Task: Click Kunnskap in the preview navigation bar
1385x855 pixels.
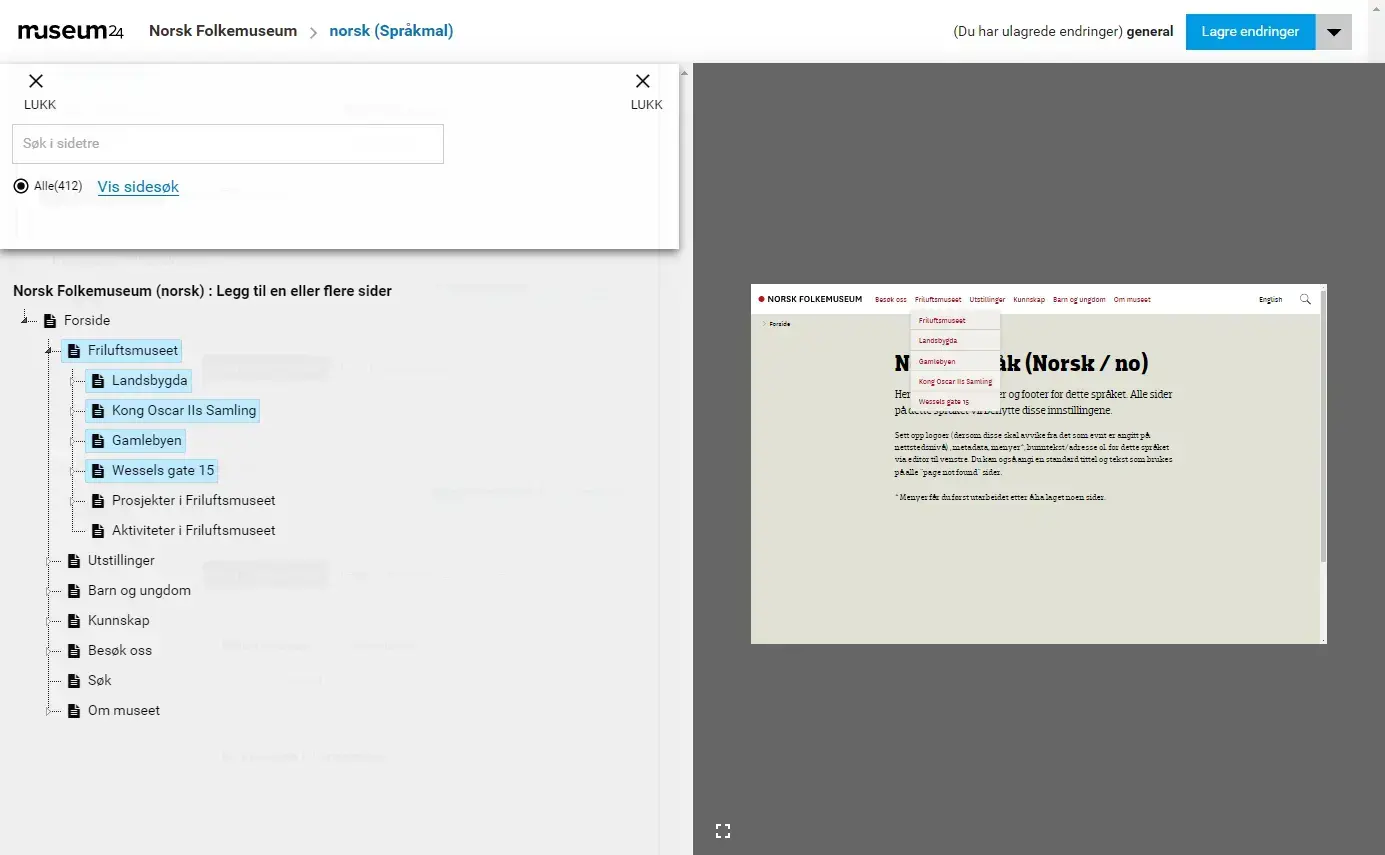Action: [1029, 299]
